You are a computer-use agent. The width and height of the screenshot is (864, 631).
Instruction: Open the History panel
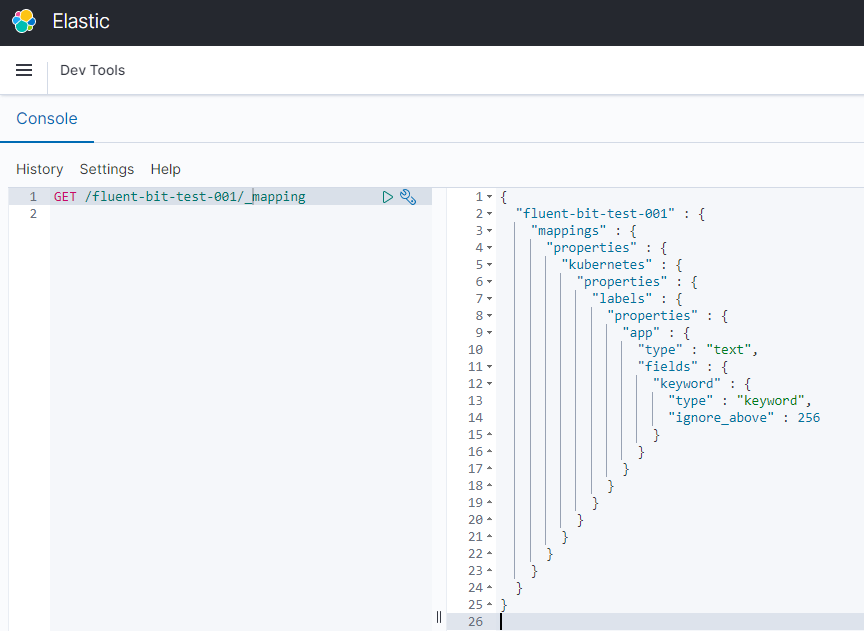coord(40,169)
